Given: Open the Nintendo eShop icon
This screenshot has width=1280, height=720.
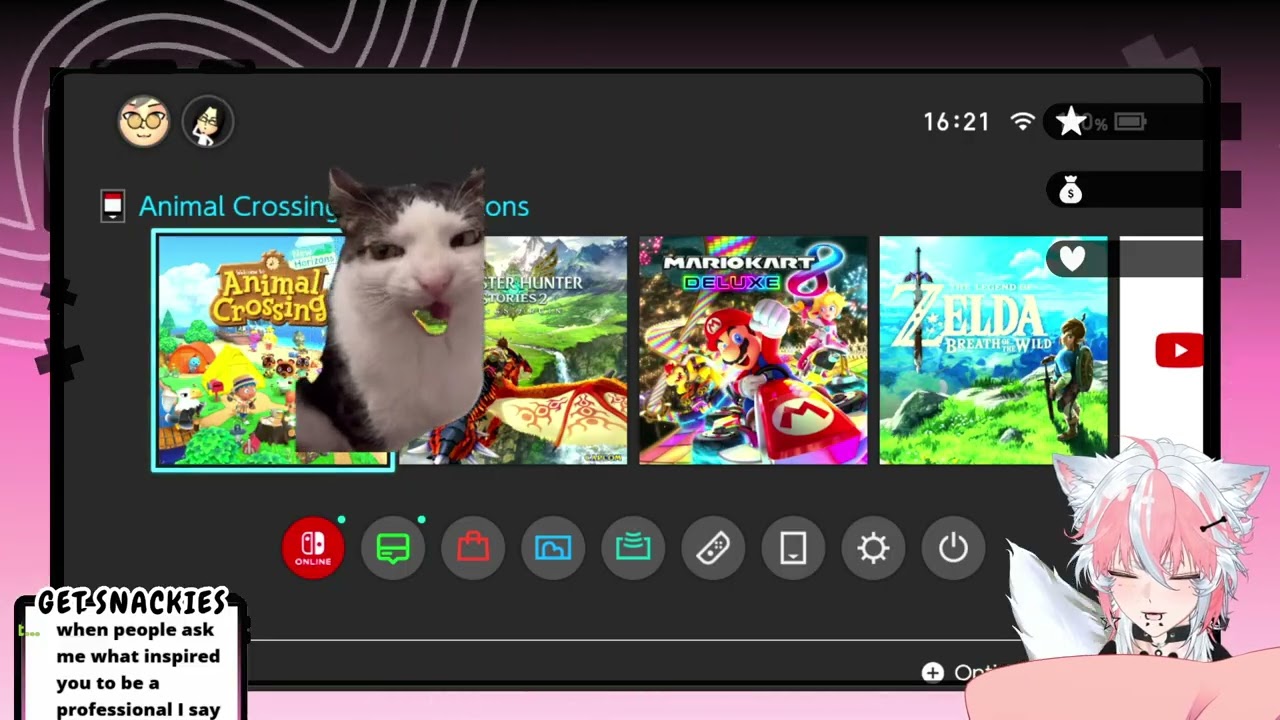Looking at the screenshot, I should coord(473,548).
